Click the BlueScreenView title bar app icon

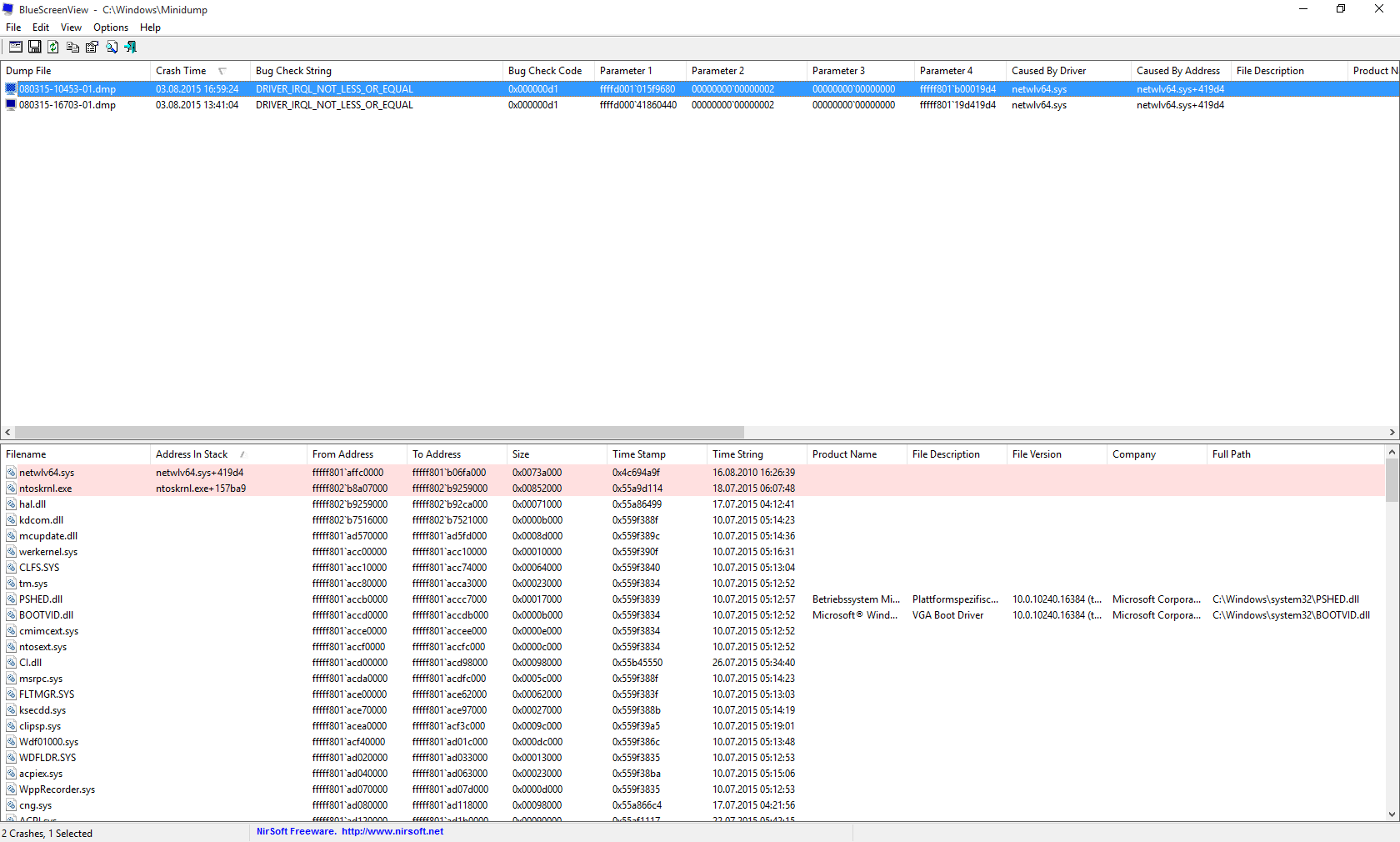tap(8, 10)
